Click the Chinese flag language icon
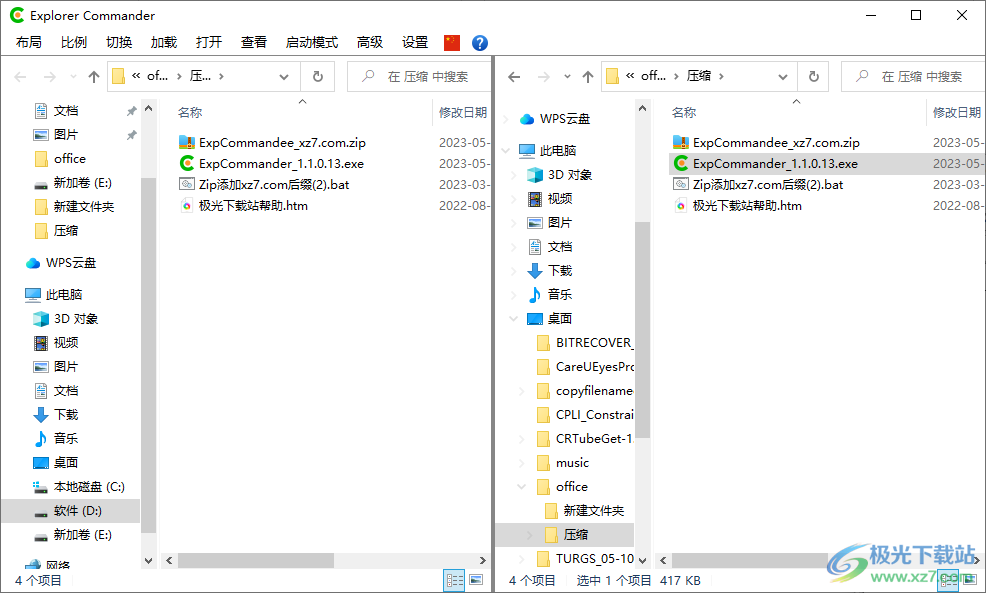This screenshot has width=986, height=593. (451, 42)
